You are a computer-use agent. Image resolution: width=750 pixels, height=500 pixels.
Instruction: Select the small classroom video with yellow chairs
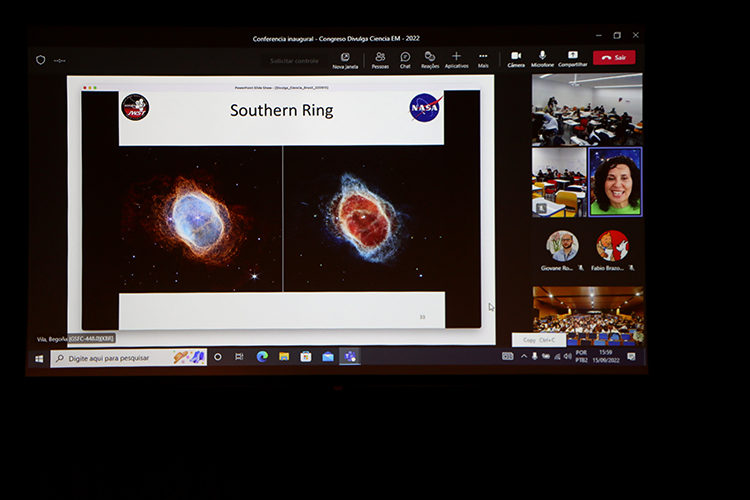point(559,182)
